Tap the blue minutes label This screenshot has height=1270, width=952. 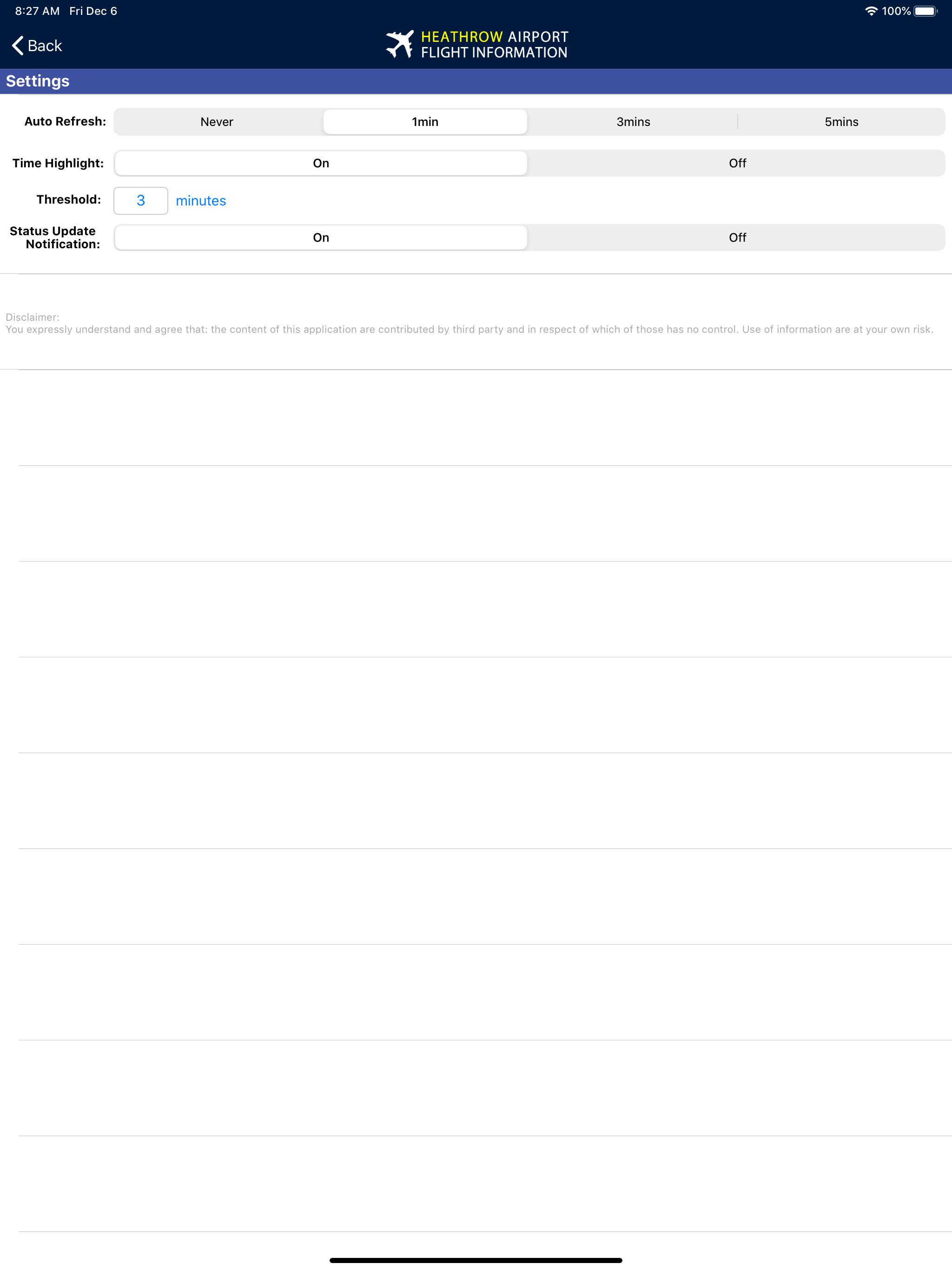click(x=201, y=201)
